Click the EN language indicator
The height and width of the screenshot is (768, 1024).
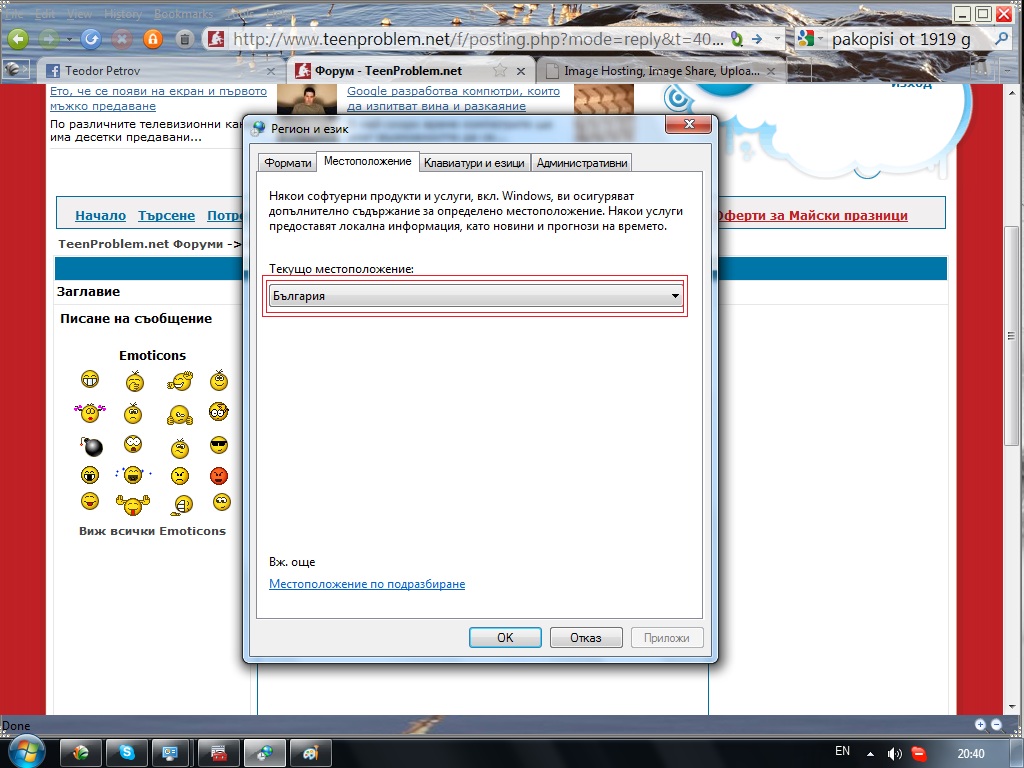point(842,751)
